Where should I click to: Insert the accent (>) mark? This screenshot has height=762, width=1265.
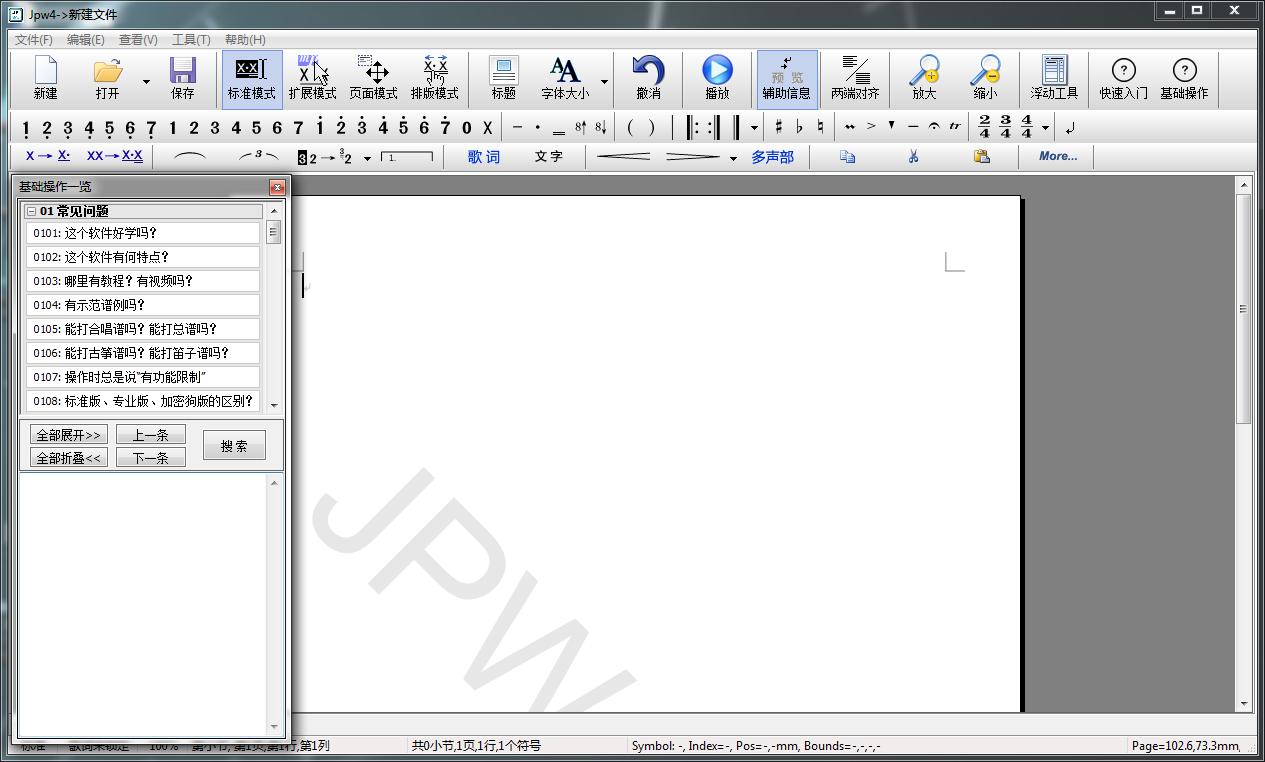click(871, 127)
